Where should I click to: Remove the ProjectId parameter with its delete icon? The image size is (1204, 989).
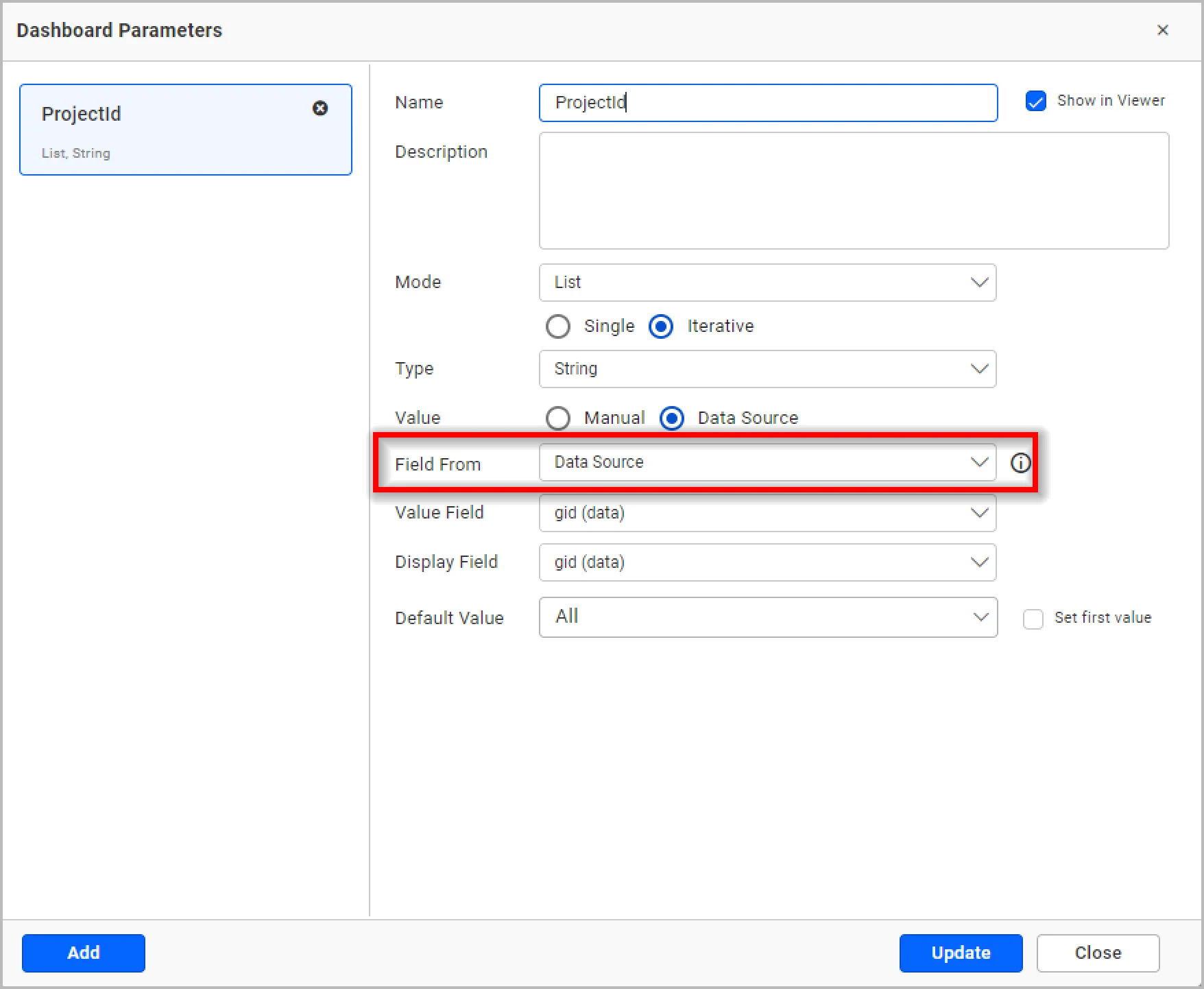(x=320, y=108)
